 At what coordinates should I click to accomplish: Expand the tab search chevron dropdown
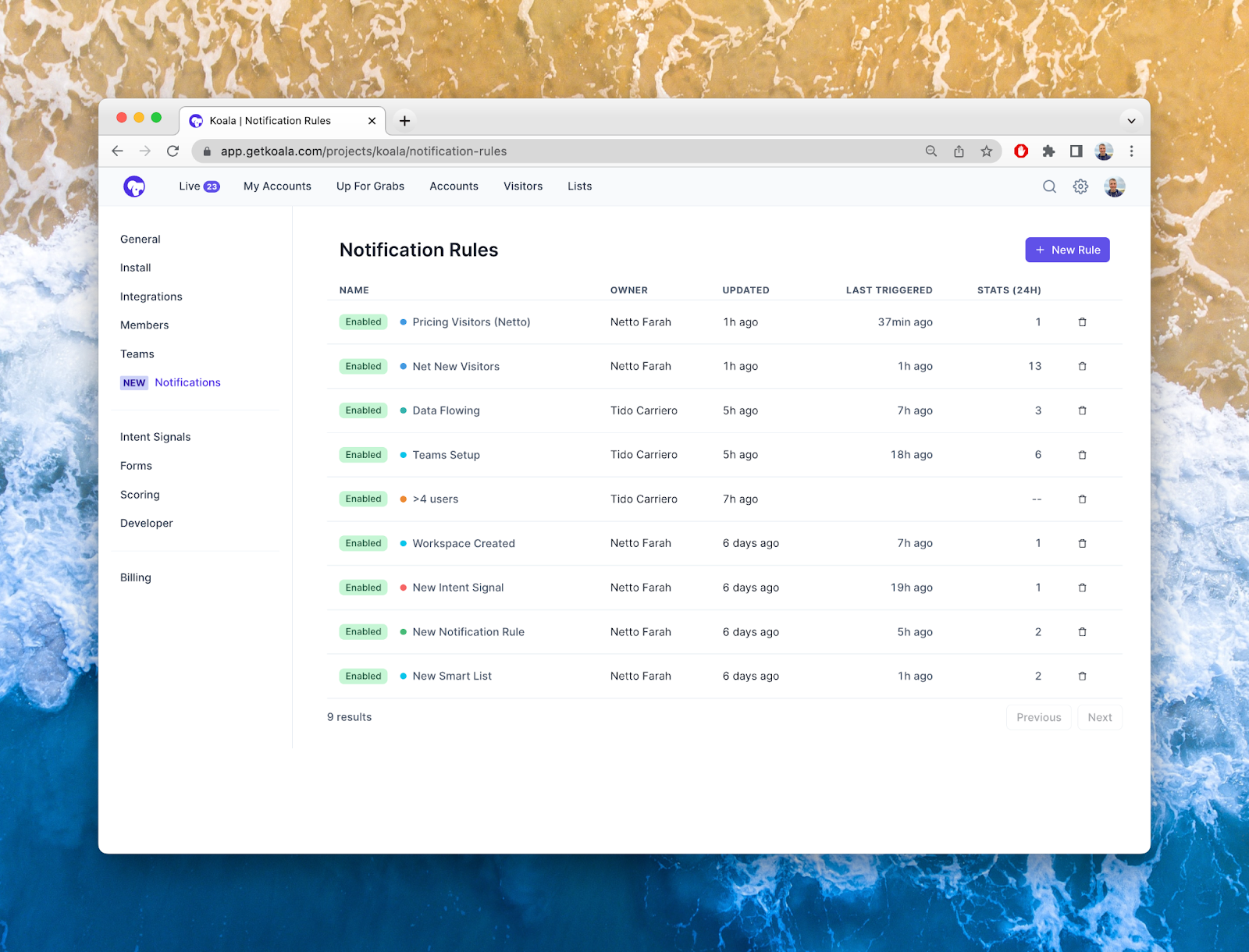pyautogui.click(x=1131, y=121)
